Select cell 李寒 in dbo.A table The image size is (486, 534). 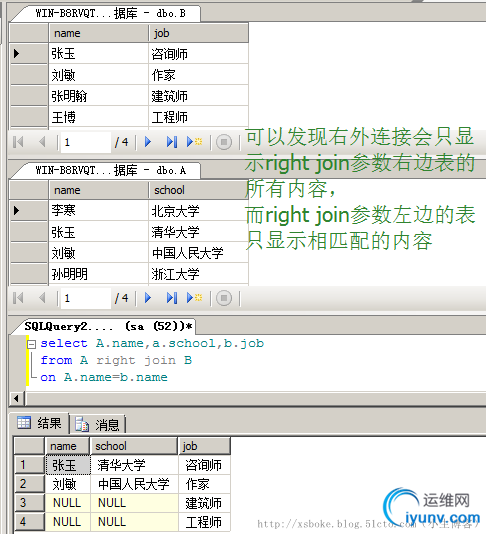(x=99, y=210)
